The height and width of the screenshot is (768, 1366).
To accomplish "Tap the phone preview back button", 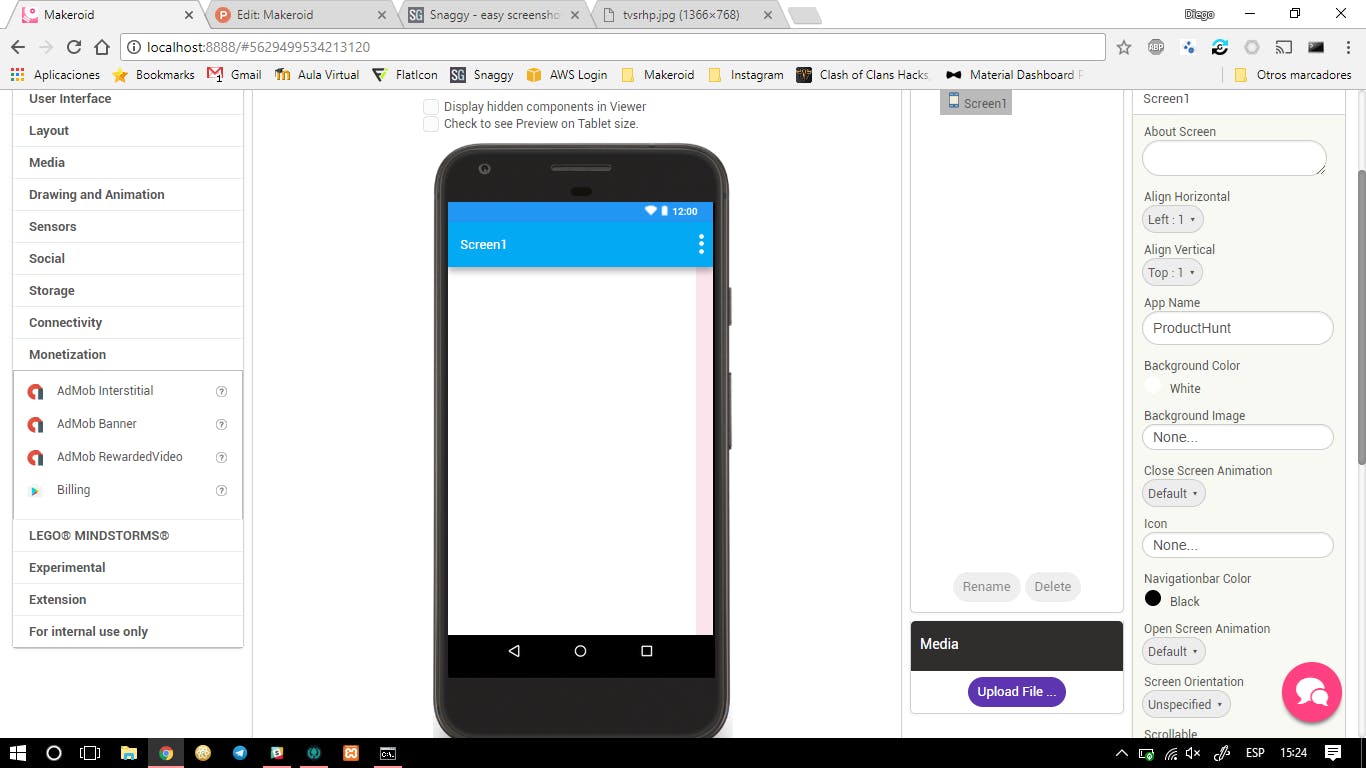I will (514, 651).
